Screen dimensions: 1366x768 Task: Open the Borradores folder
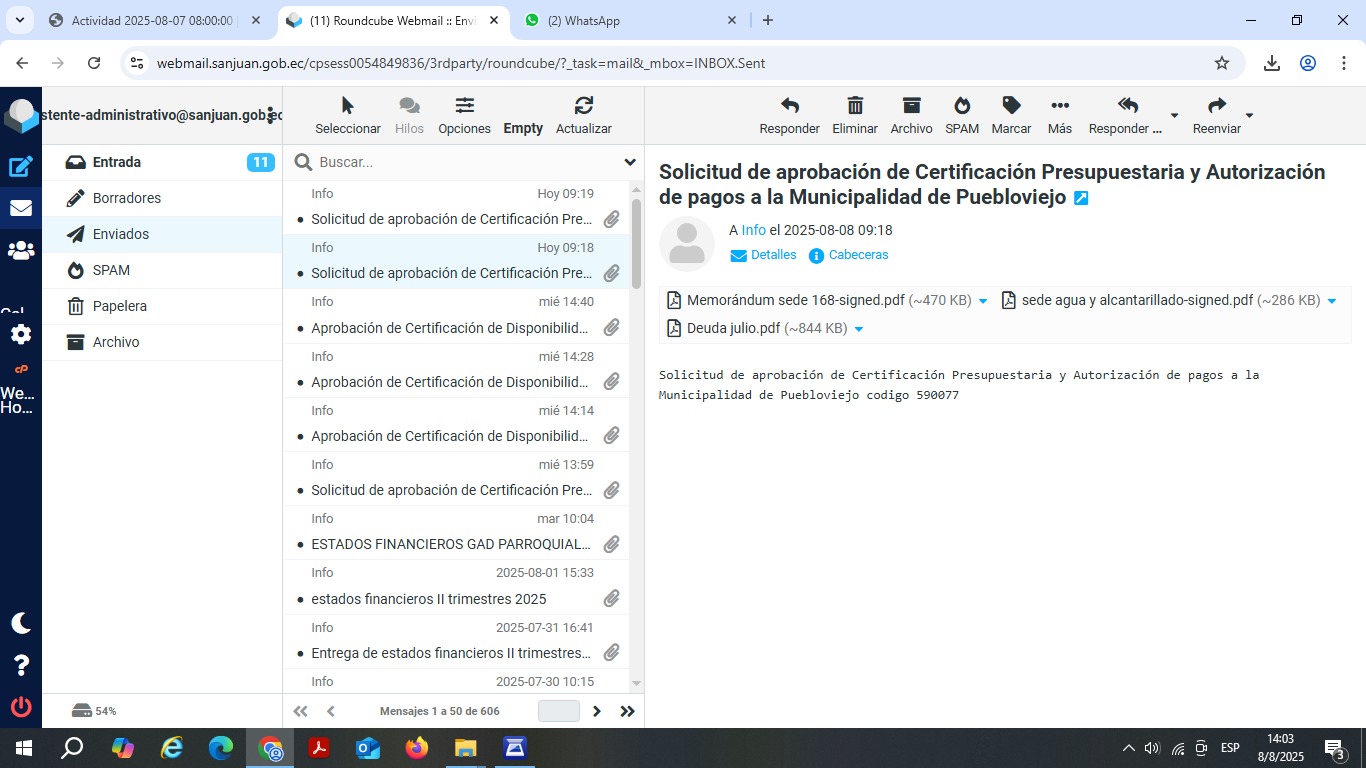tap(127, 198)
